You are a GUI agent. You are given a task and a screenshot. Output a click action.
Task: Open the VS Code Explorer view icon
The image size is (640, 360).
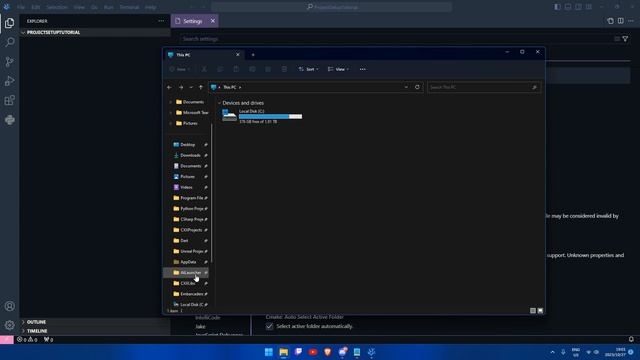coord(9,23)
